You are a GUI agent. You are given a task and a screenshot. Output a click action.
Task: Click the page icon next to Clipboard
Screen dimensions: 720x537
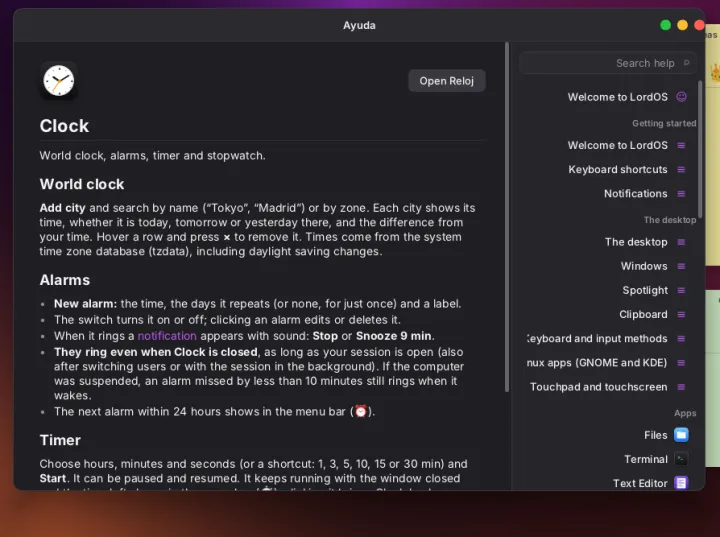pos(681,315)
